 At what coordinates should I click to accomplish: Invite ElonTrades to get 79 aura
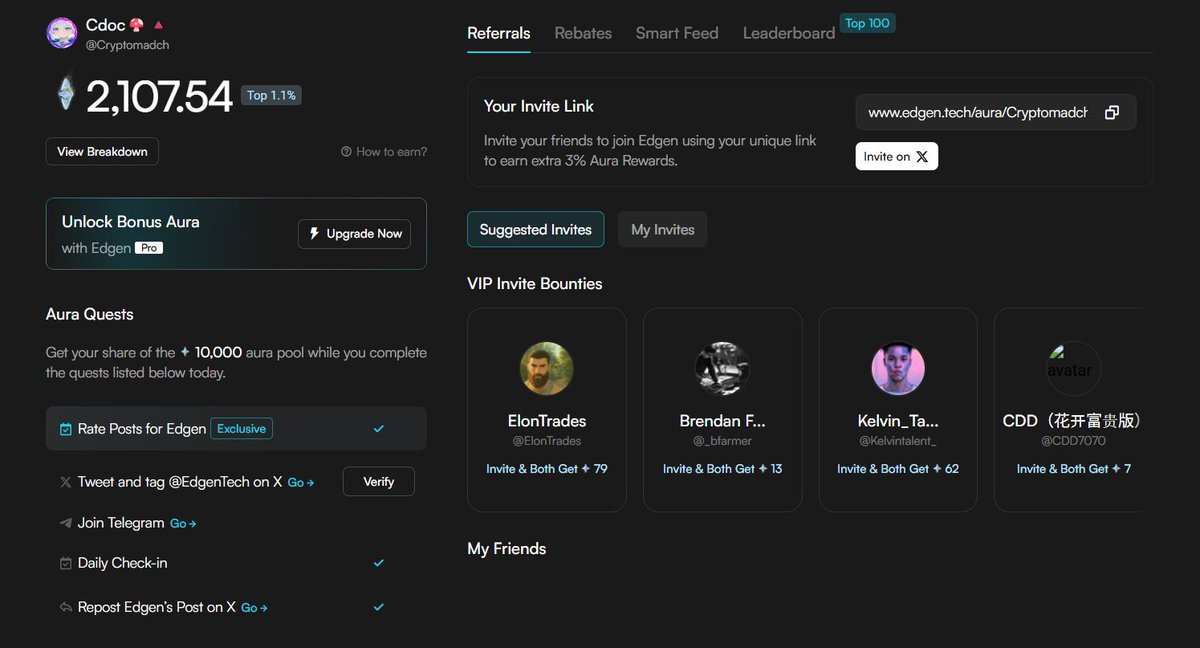point(547,468)
